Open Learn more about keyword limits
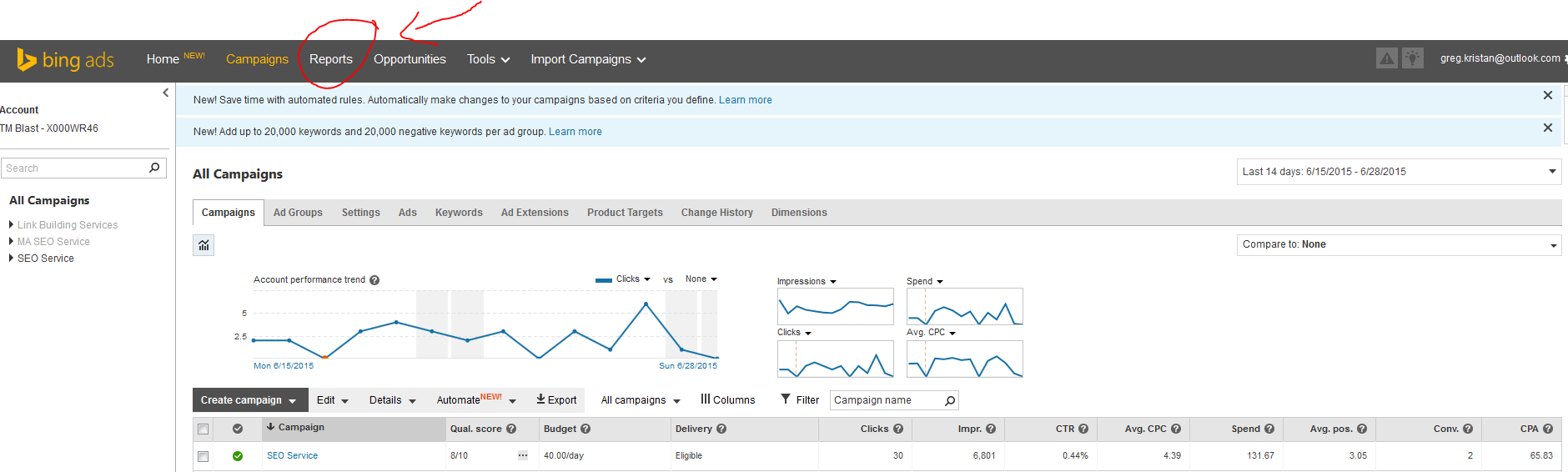 click(575, 132)
